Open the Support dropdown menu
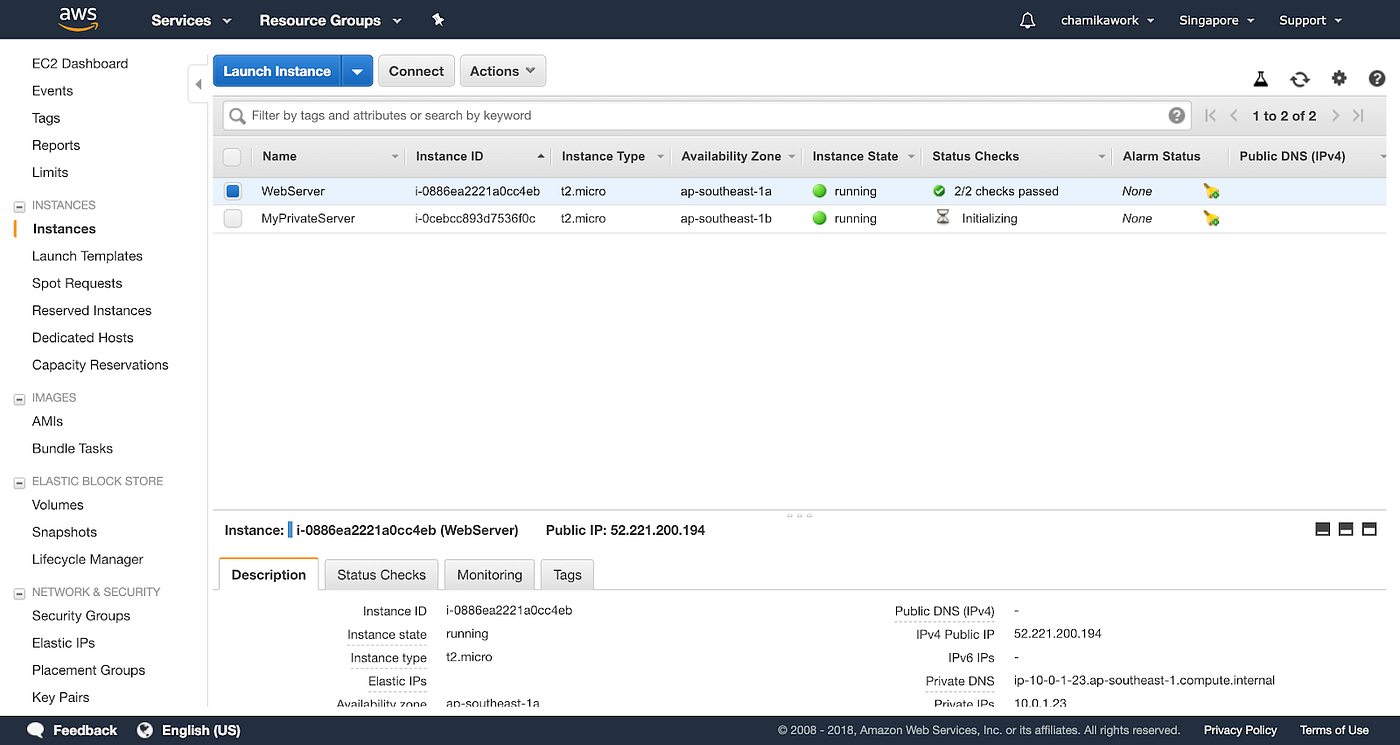The width and height of the screenshot is (1400, 745). coord(1310,20)
